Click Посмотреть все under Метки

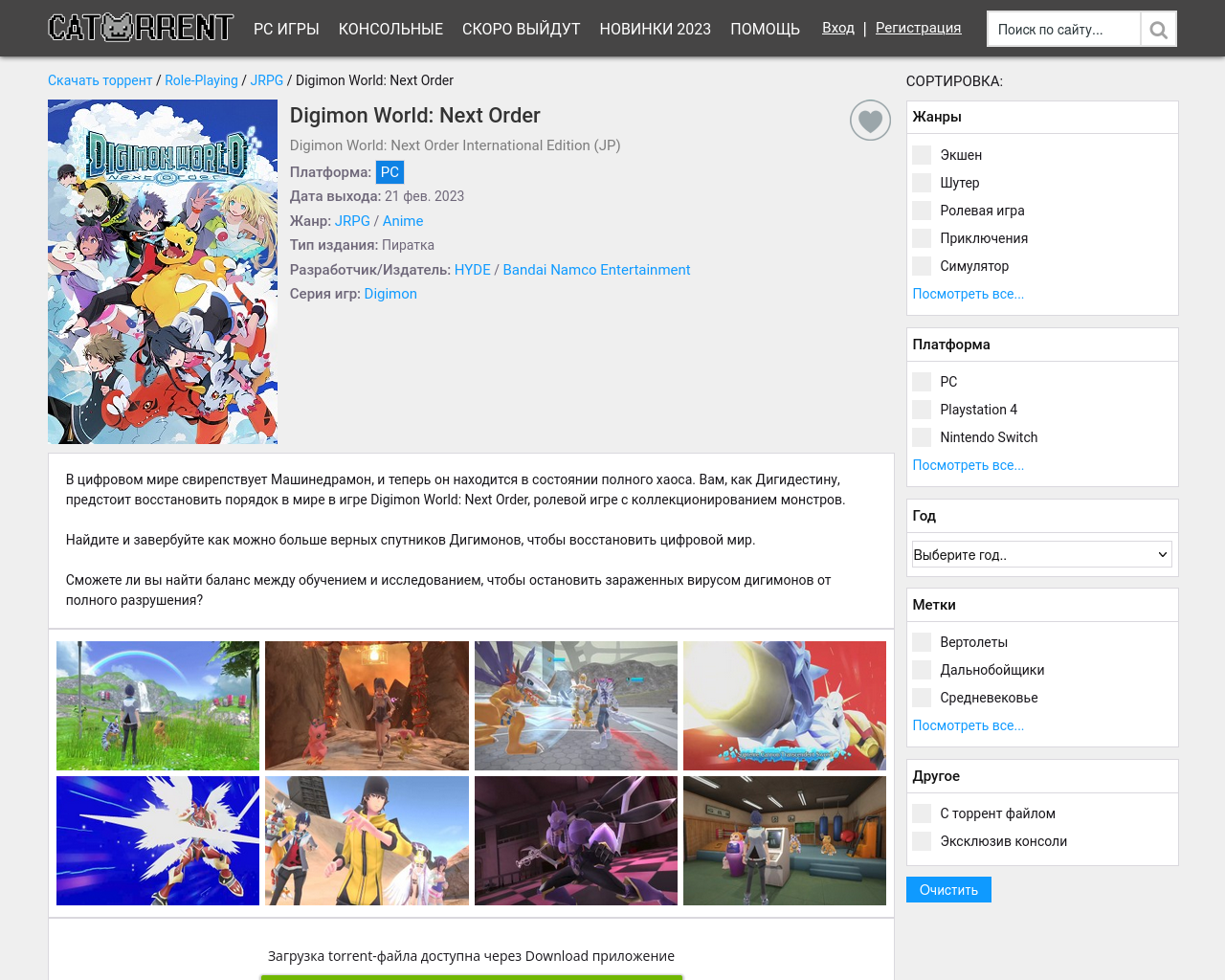pyautogui.click(x=969, y=725)
